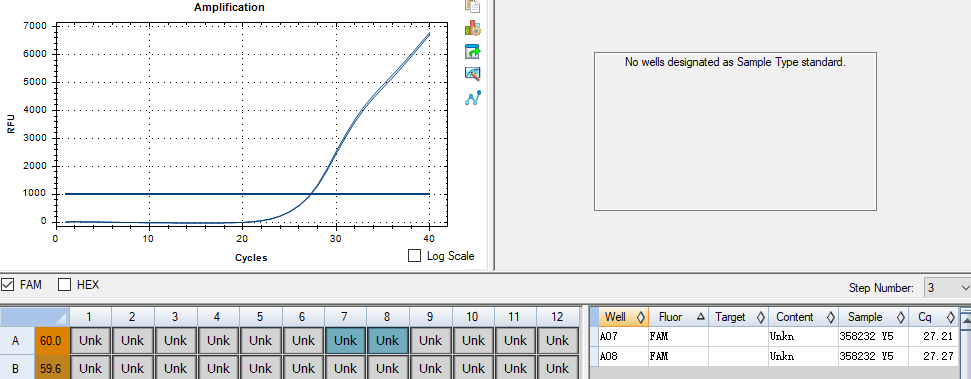Click the Content column header
The width and height of the screenshot is (971, 379).
coord(803,317)
